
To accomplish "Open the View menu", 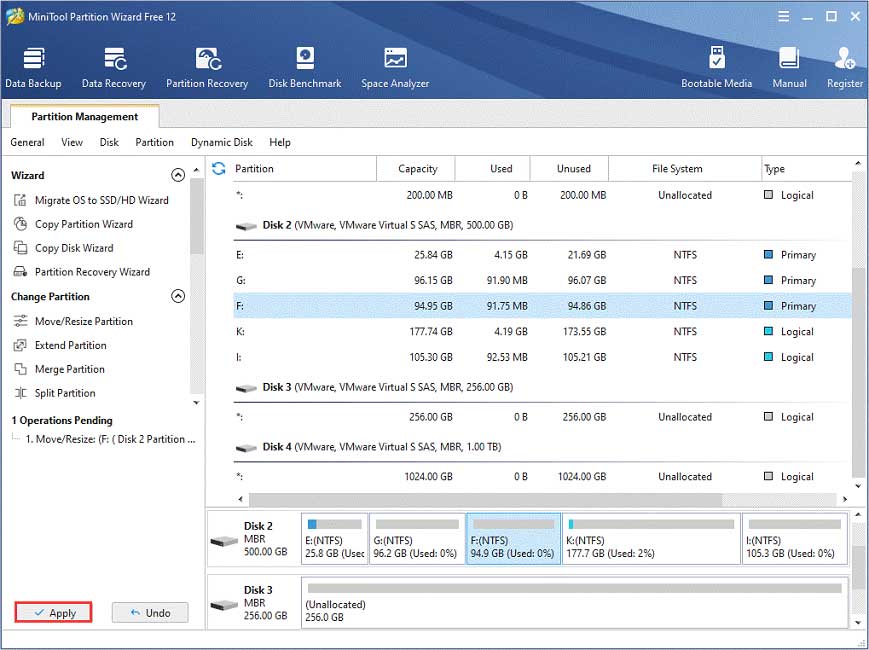I will [x=72, y=142].
